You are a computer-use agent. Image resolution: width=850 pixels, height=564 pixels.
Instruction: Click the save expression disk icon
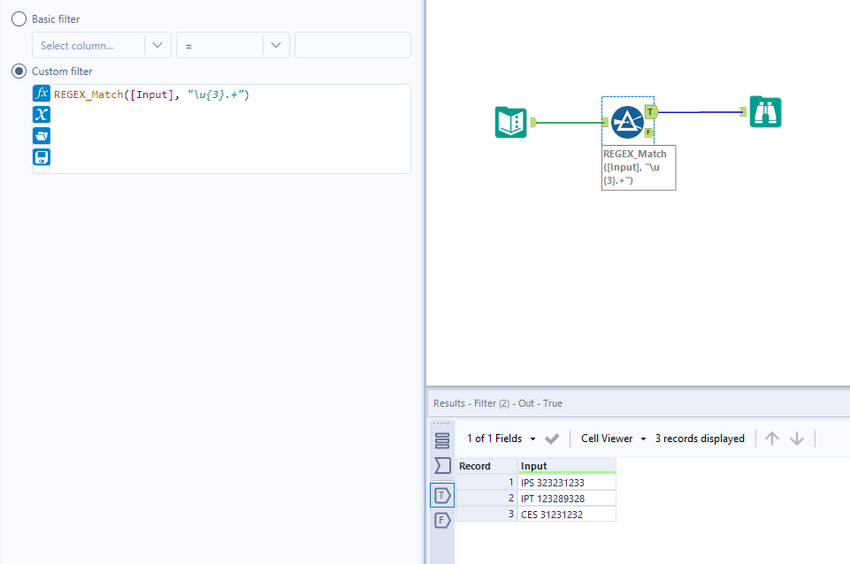pyautogui.click(x=41, y=157)
